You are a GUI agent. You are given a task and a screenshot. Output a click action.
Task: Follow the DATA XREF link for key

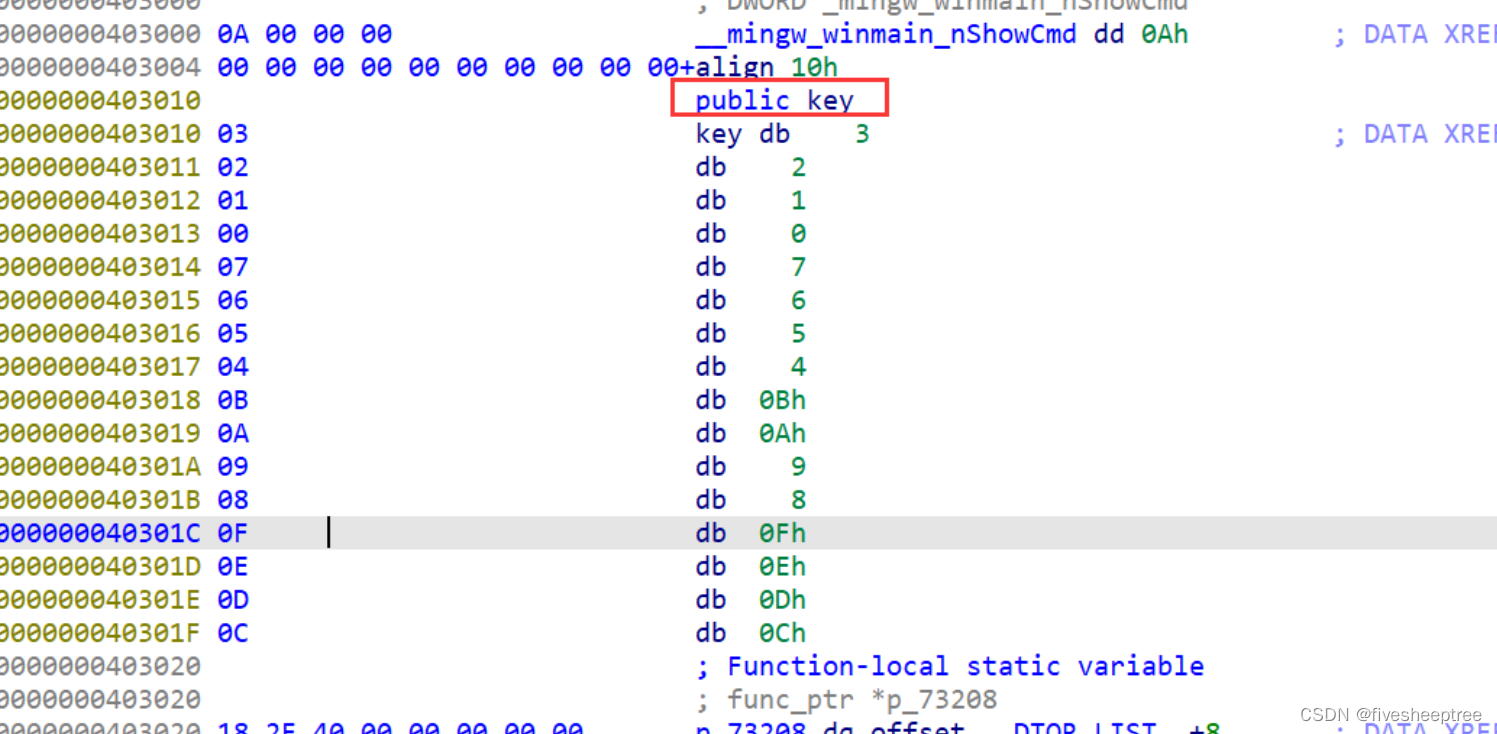(1420, 133)
